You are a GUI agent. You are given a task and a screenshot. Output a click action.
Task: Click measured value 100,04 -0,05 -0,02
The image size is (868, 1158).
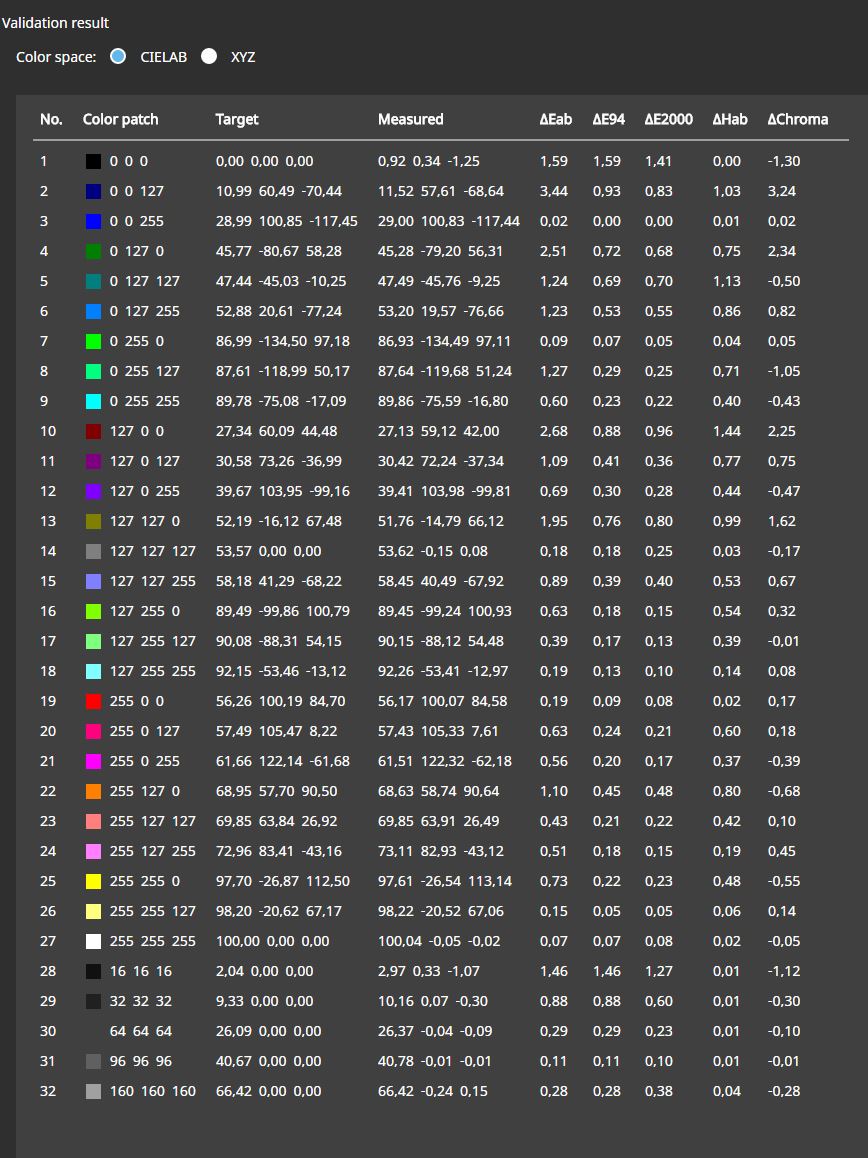click(x=439, y=941)
